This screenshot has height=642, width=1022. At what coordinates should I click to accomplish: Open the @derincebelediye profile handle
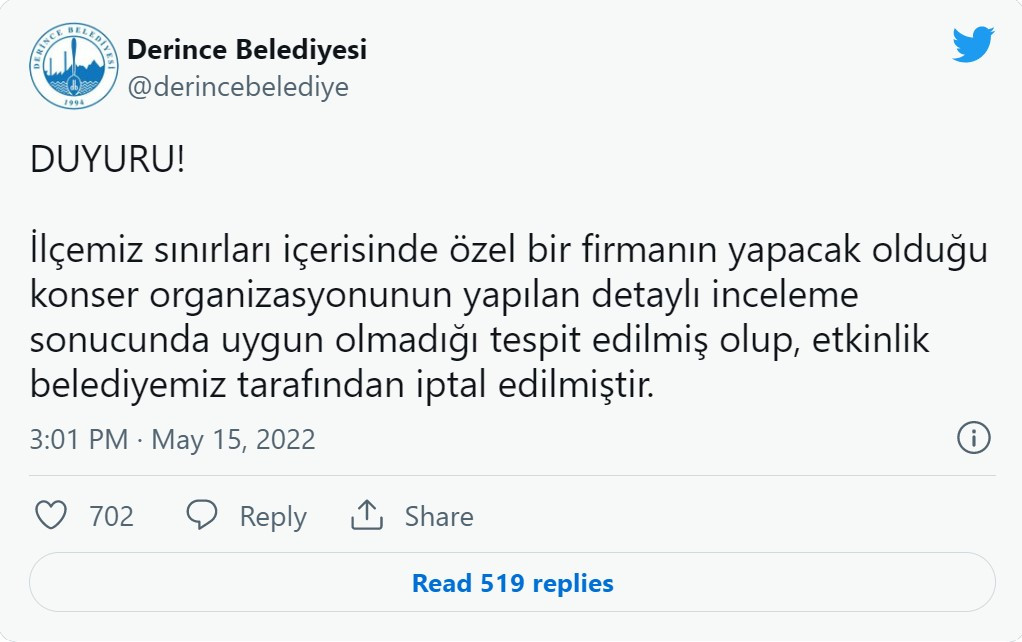tap(237, 87)
